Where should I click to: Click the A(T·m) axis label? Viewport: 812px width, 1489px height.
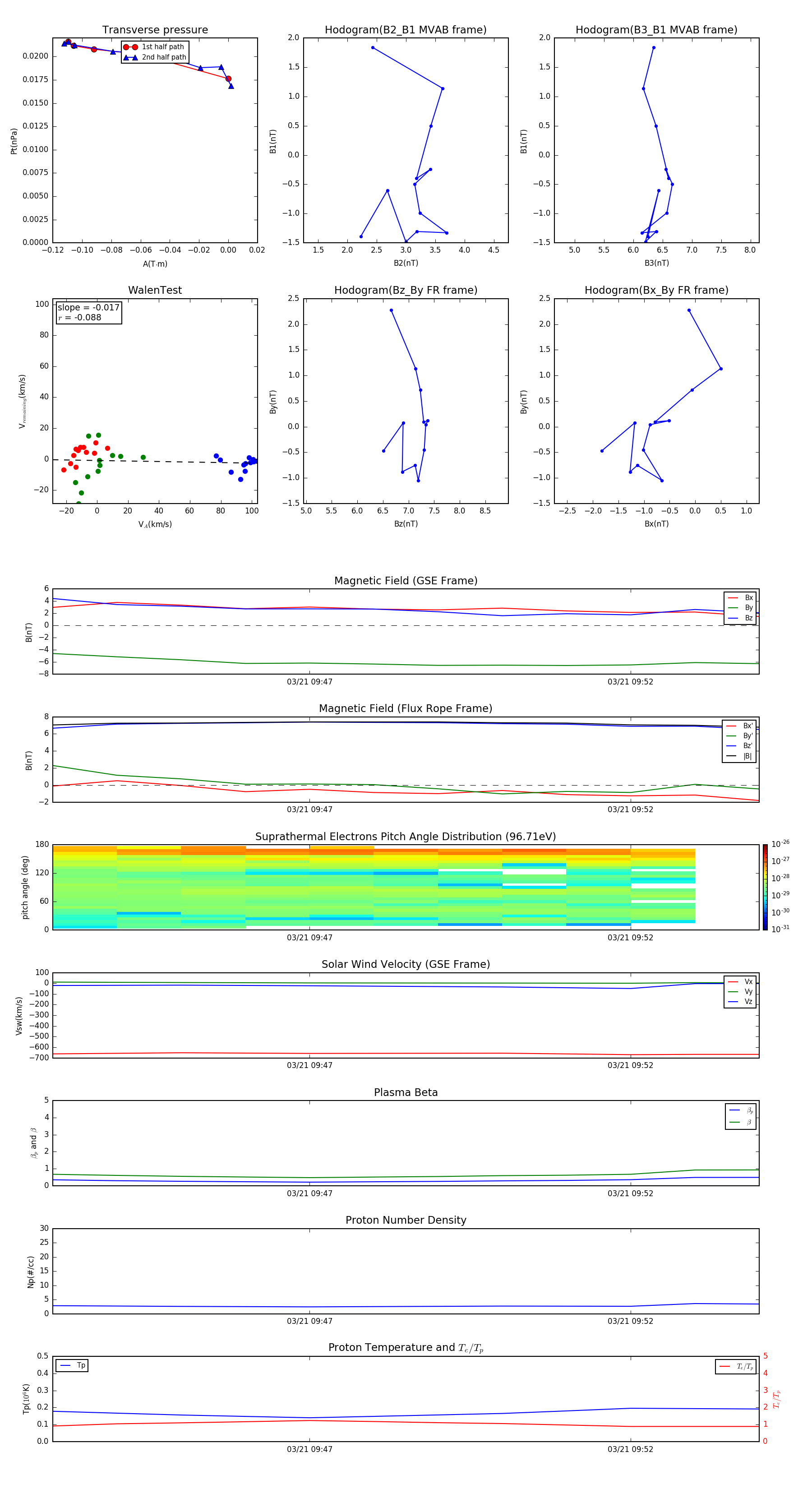coord(155,264)
